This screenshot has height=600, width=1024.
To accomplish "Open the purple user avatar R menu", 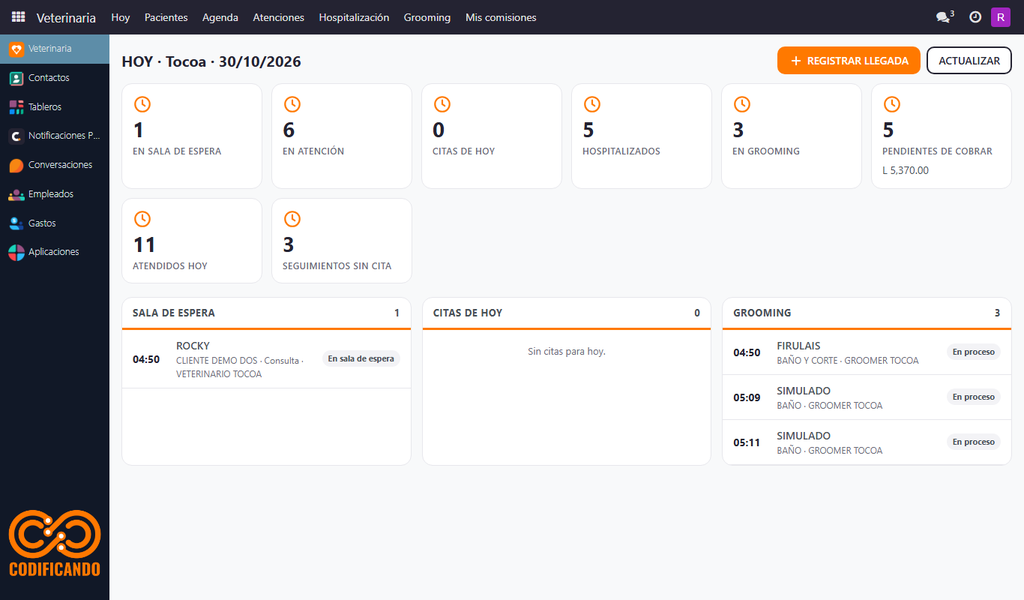I will [x=1000, y=17].
